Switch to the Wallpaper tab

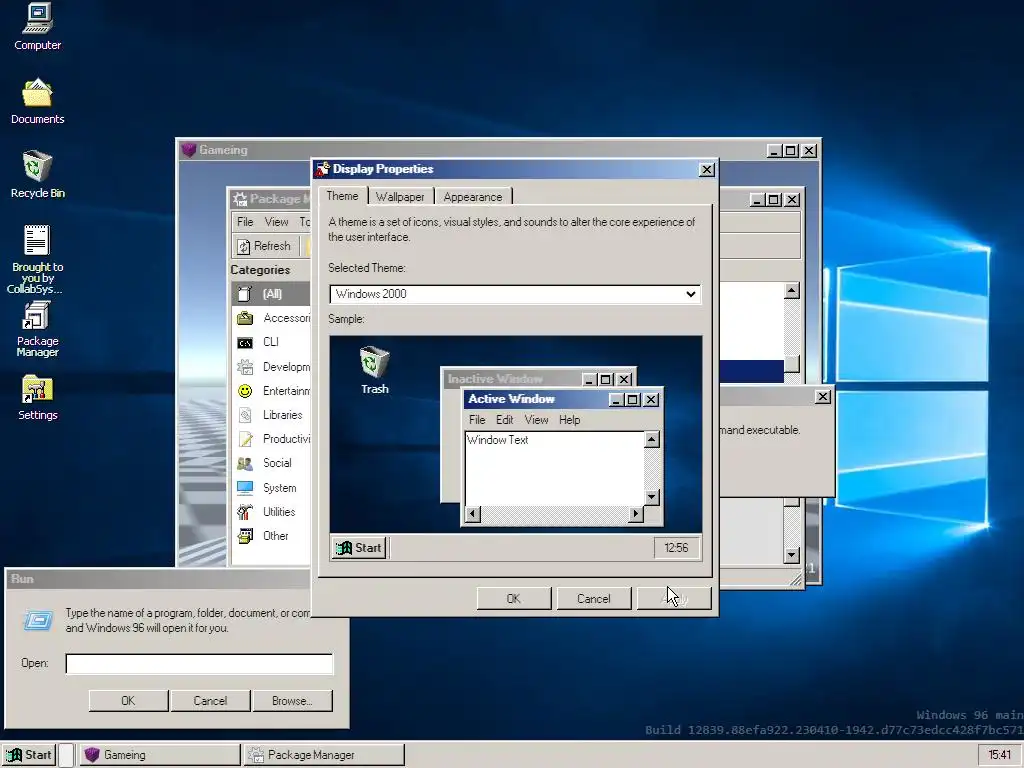[x=400, y=197]
